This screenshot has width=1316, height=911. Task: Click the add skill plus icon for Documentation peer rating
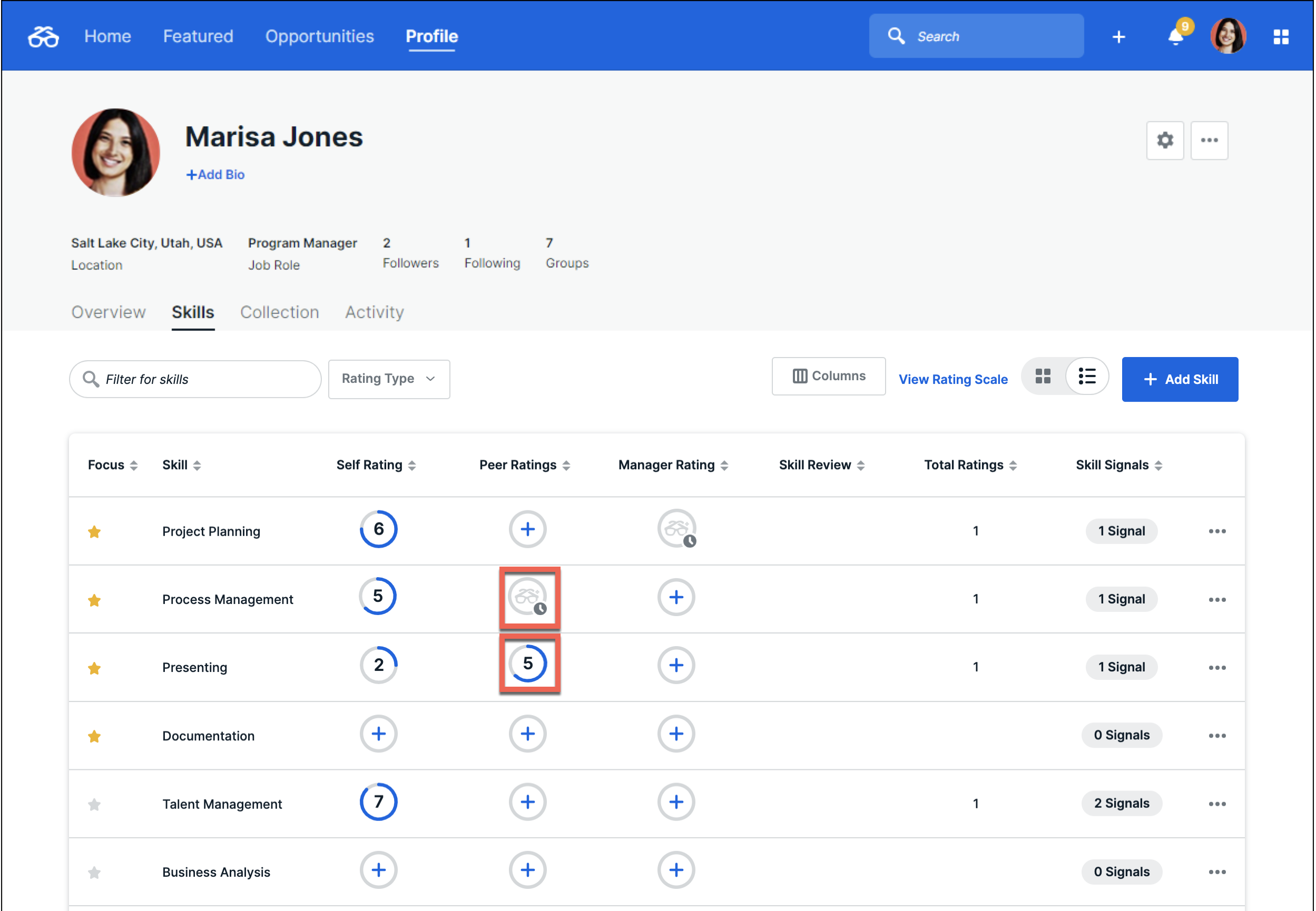point(528,734)
